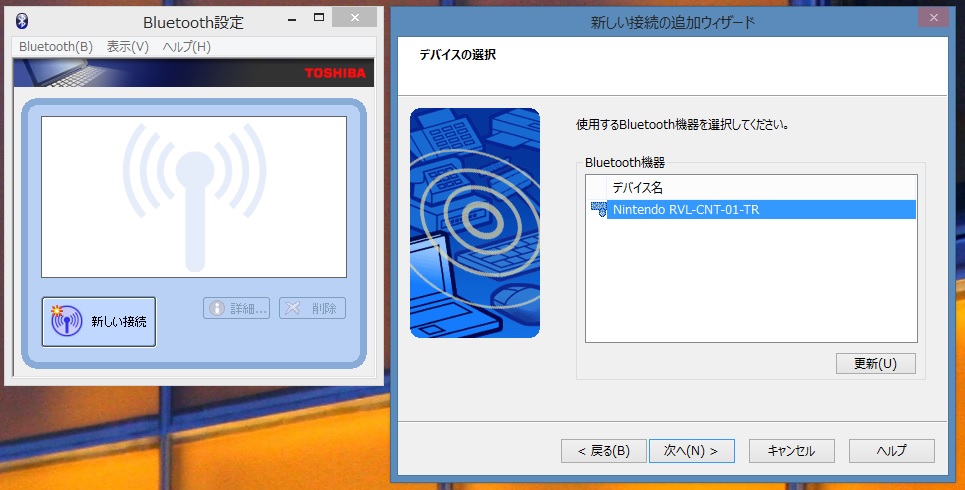Click the TOSHIBA logo banner
Image resolution: width=965 pixels, height=490 pixels.
tap(193, 73)
